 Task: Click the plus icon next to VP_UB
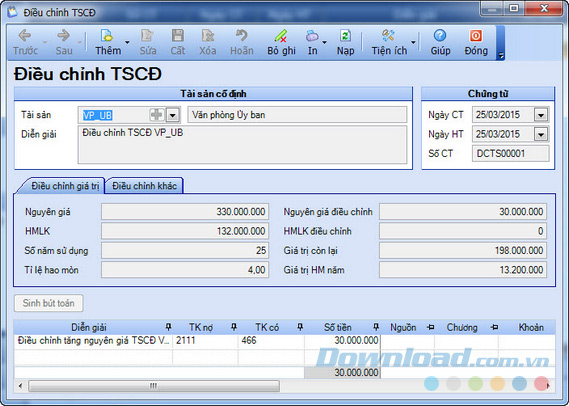click(x=157, y=115)
